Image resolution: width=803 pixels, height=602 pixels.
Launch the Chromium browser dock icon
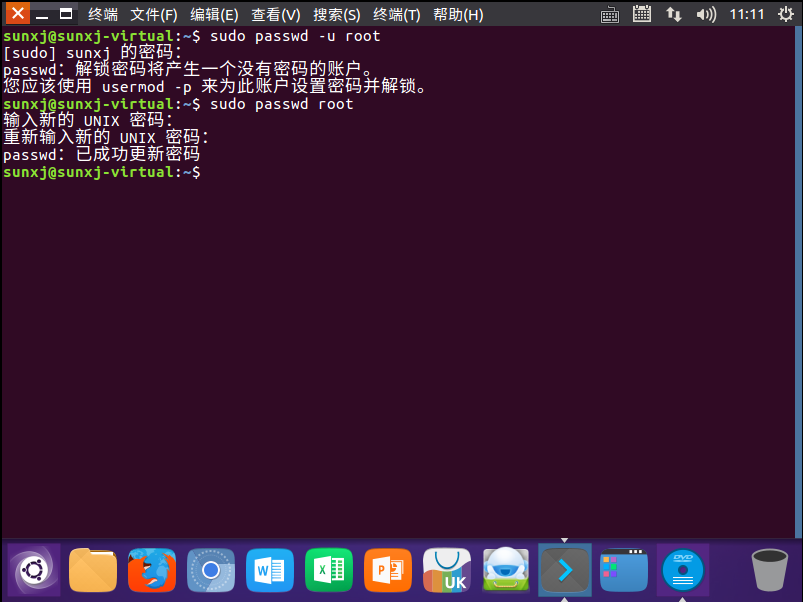click(x=211, y=570)
